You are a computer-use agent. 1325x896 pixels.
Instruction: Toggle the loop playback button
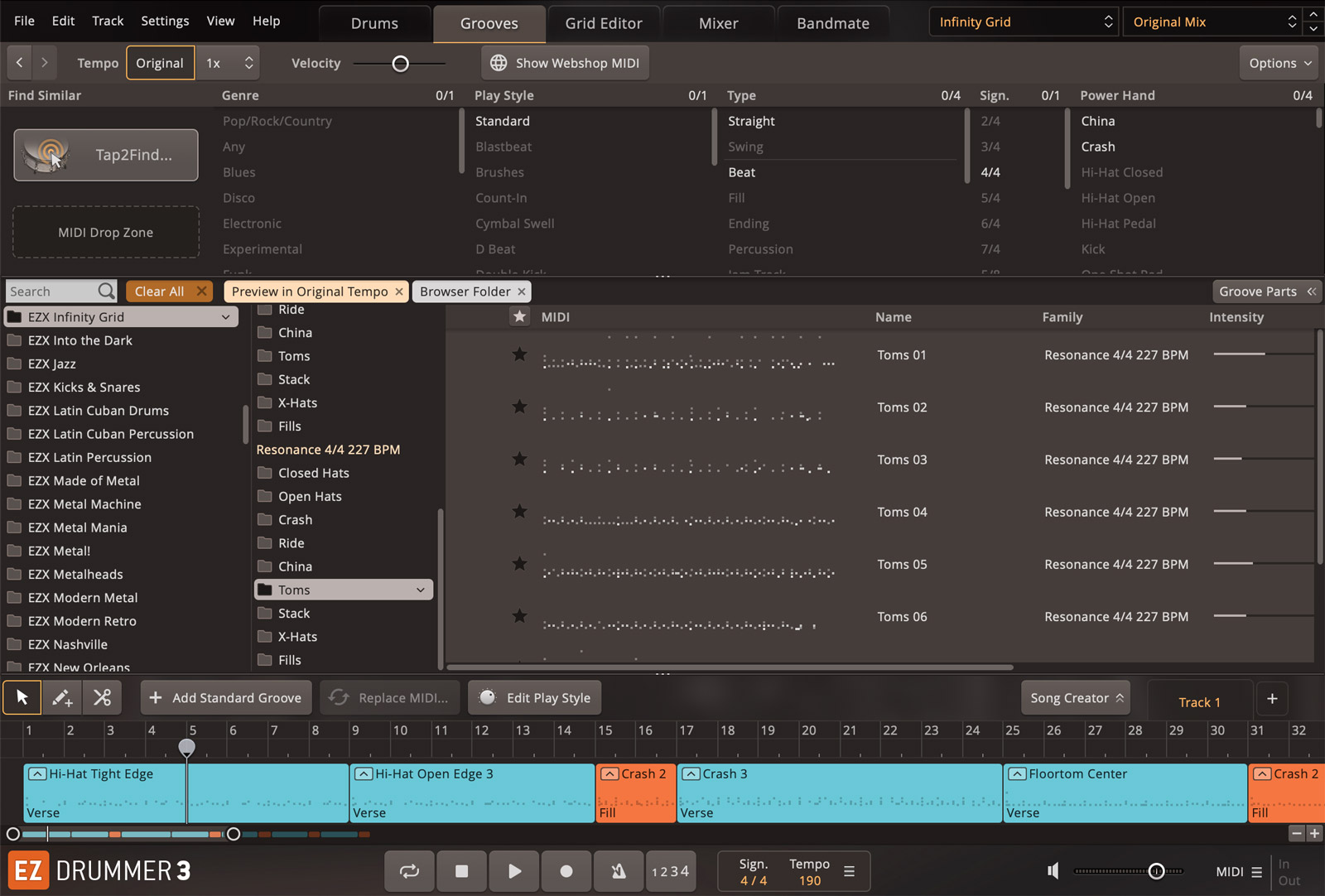(x=409, y=871)
